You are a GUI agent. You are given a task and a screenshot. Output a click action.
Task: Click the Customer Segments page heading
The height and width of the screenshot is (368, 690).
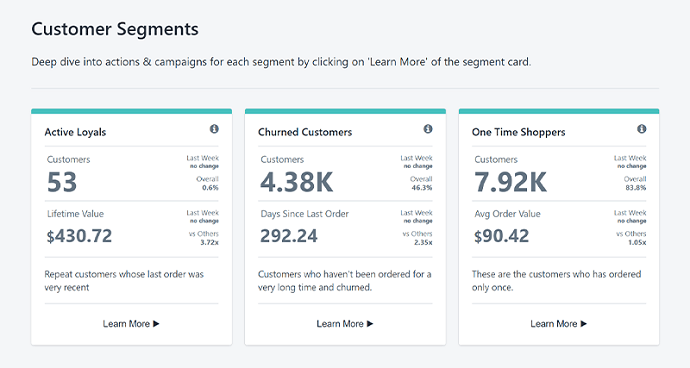[115, 29]
